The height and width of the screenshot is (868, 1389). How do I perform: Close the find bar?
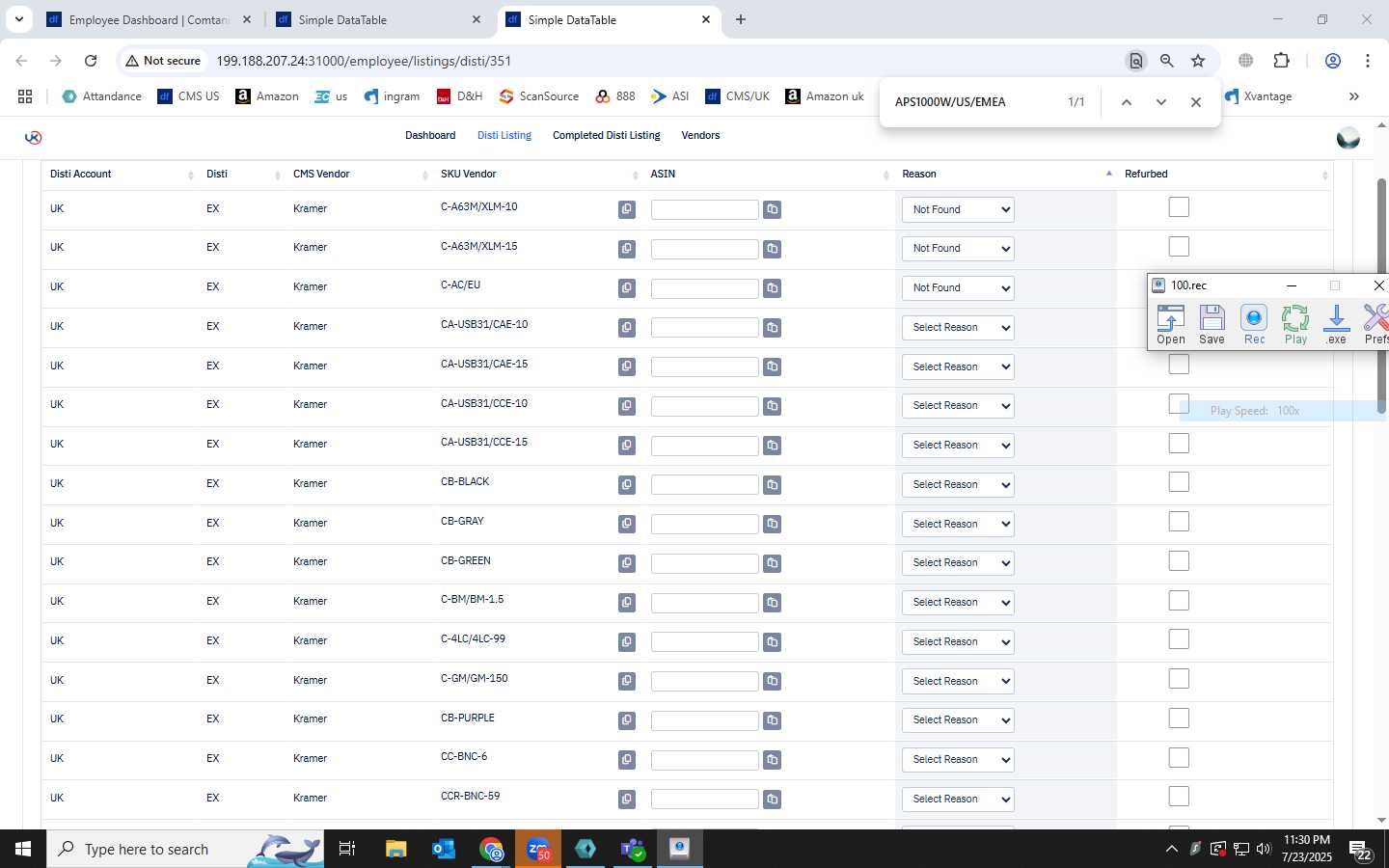point(1196,102)
